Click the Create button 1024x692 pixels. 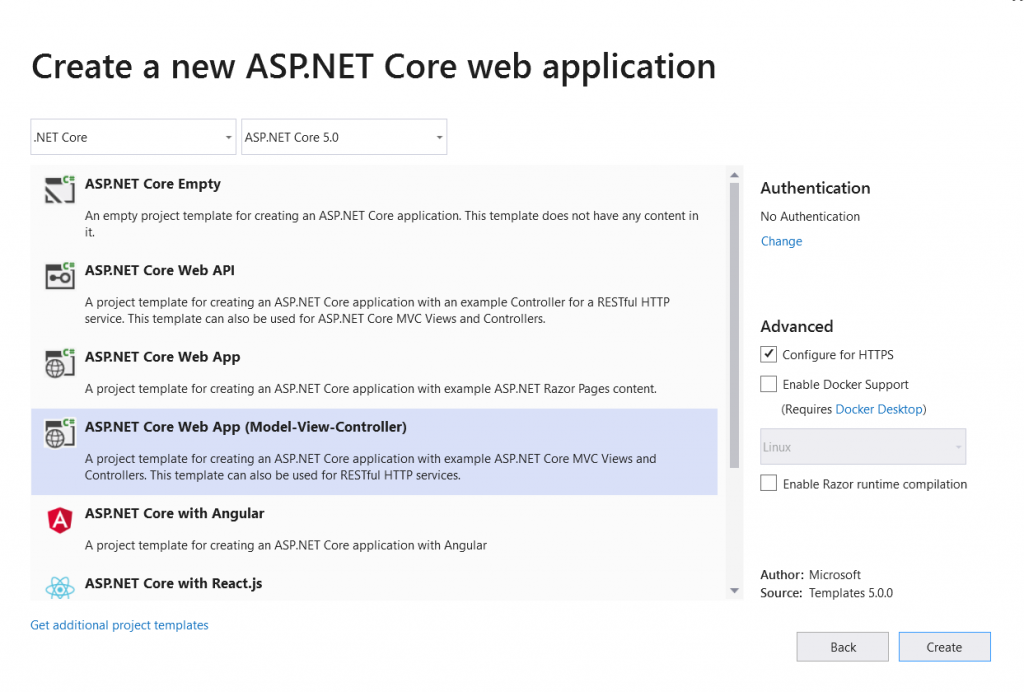[x=944, y=646]
